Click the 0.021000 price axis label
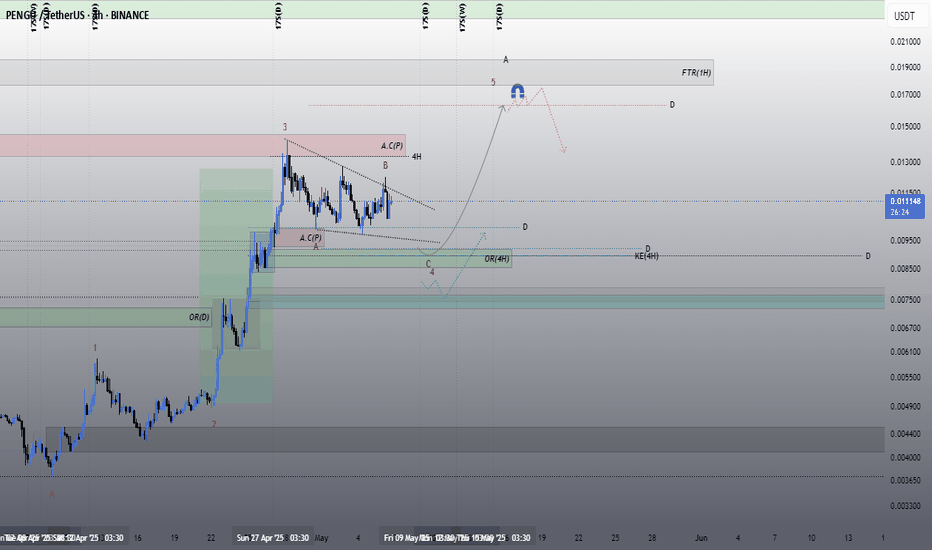Image resolution: width=932 pixels, height=550 pixels. [x=905, y=42]
